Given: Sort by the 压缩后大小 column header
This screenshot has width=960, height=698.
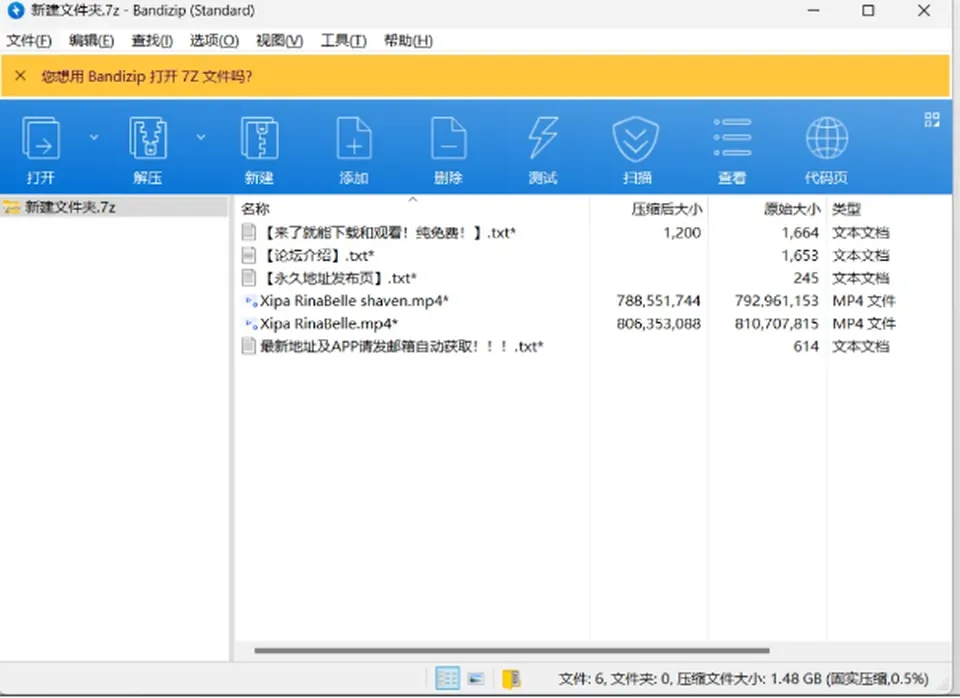Looking at the screenshot, I should tap(666, 209).
